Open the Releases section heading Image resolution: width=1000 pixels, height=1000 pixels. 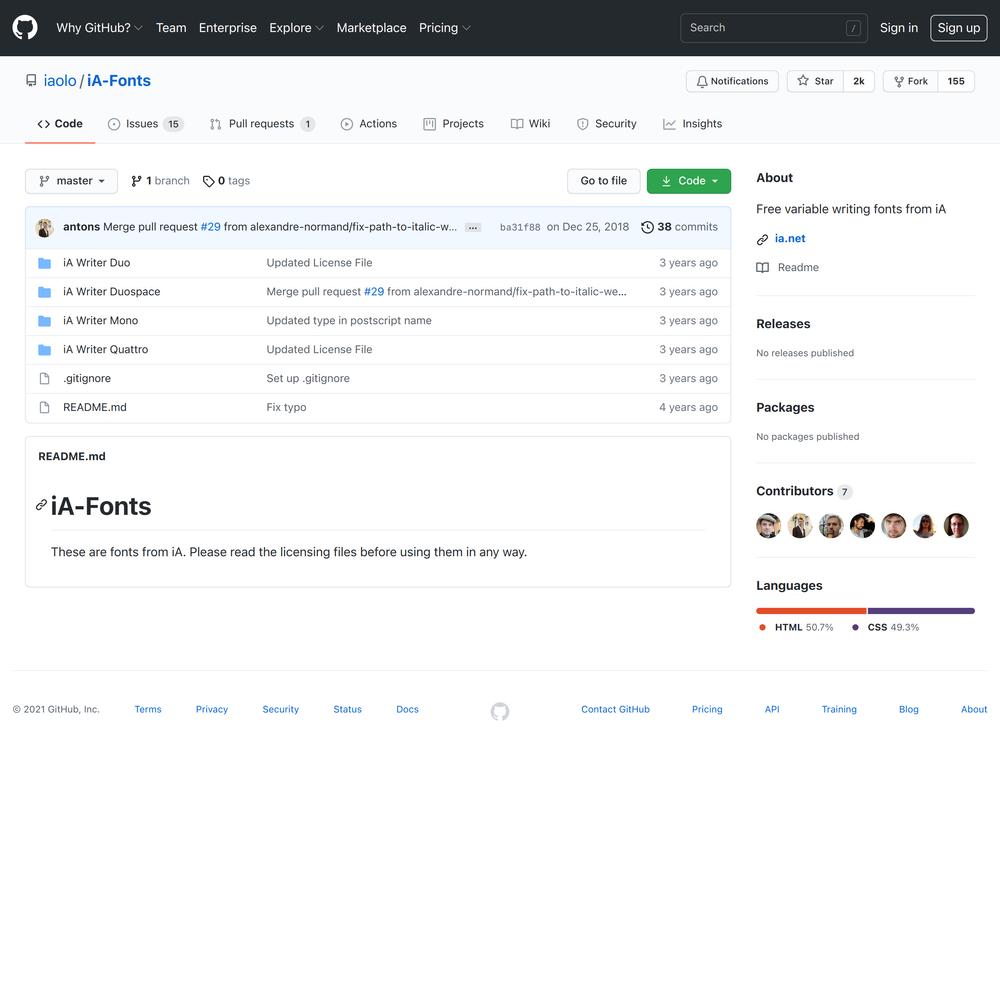coord(783,323)
